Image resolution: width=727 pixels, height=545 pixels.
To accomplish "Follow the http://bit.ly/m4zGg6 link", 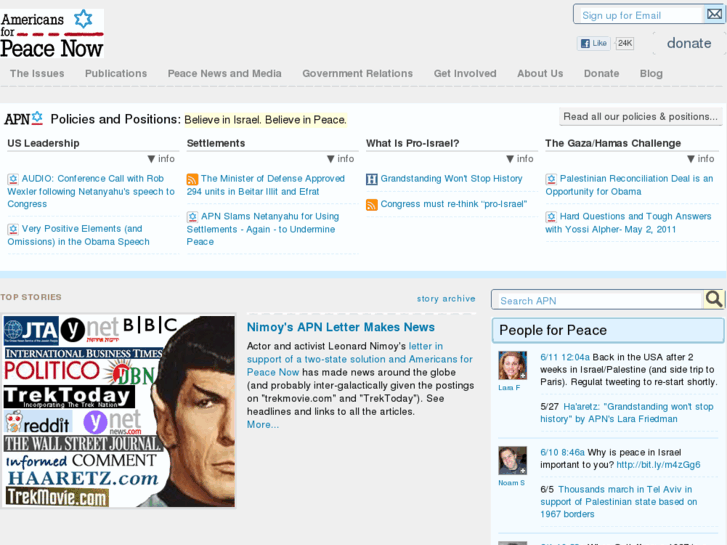I will tap(658, 465).
